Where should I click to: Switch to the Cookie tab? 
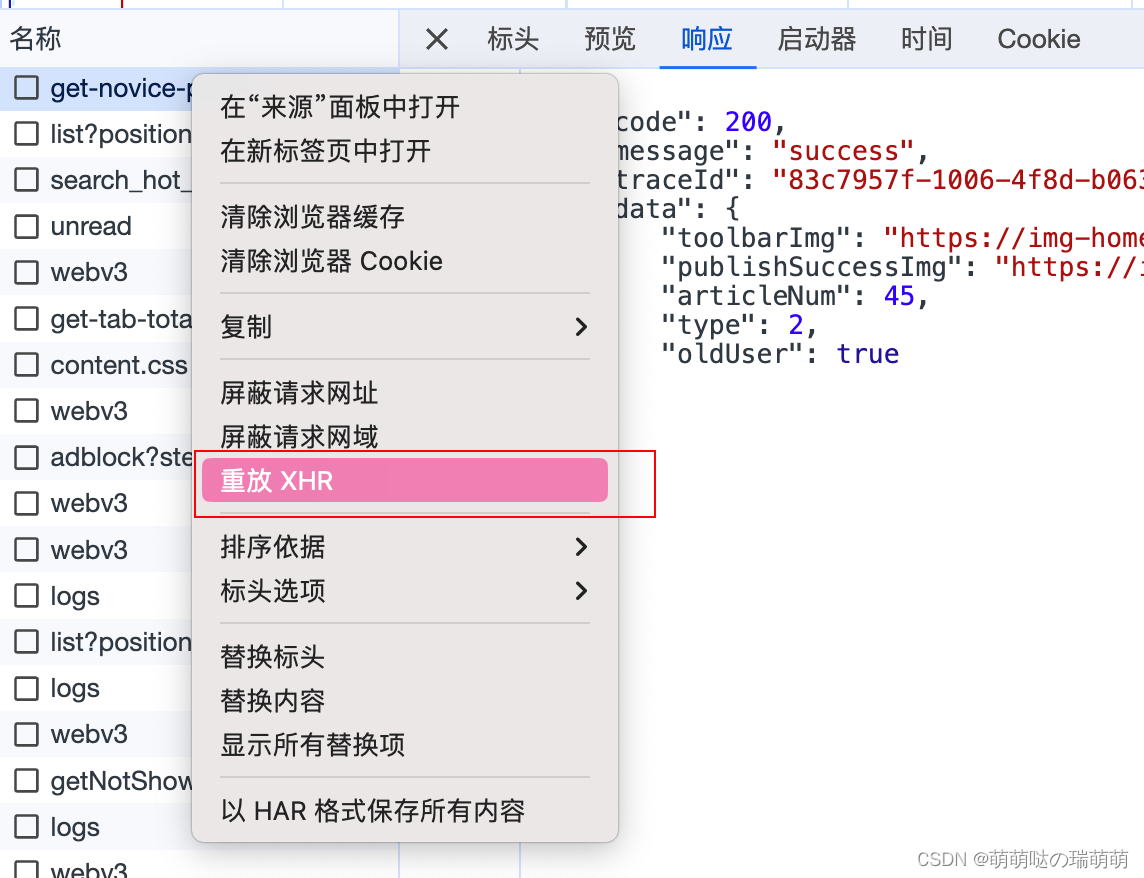1037,40
